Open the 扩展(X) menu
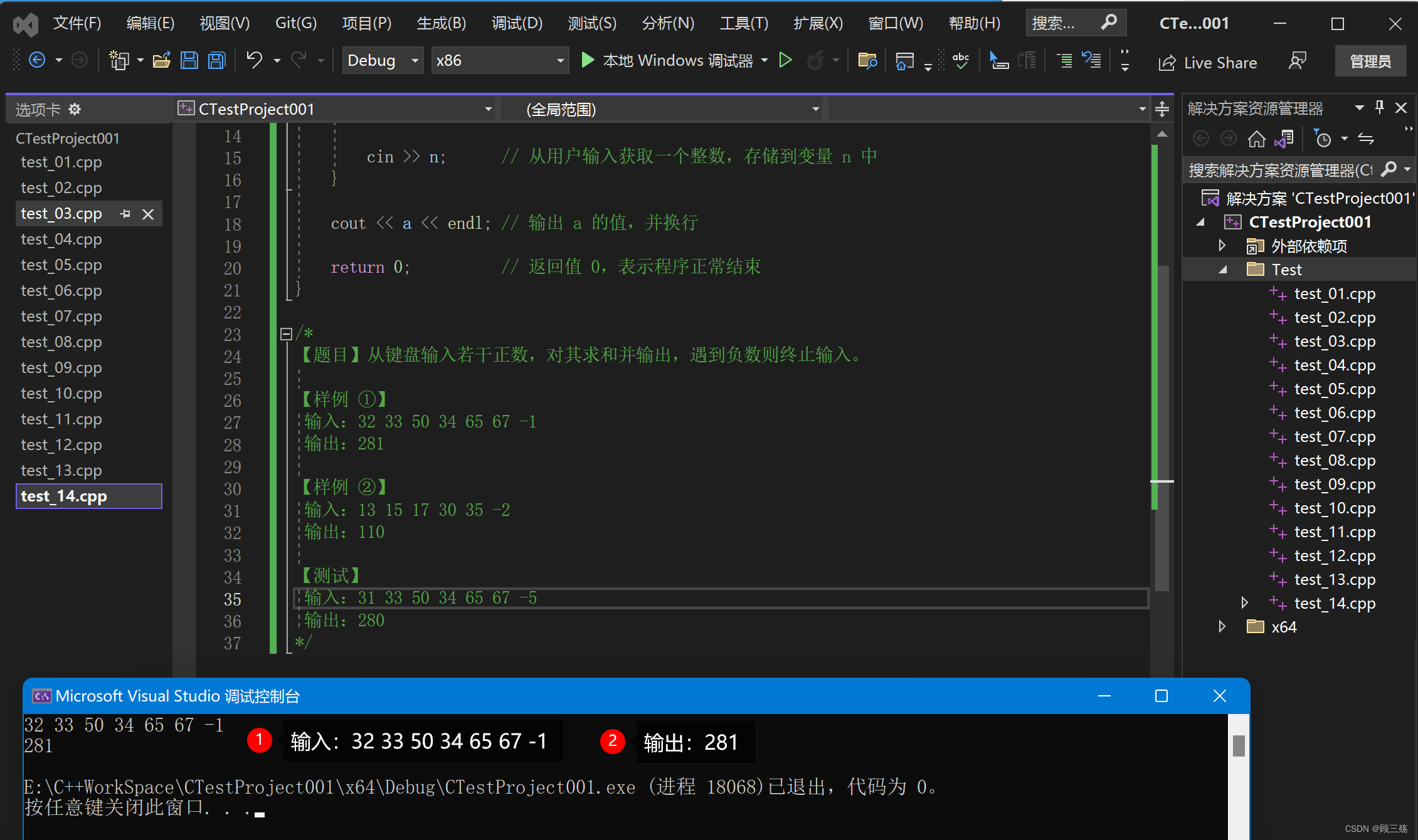This screenshot has height=840, width=1418. (817, 23)
